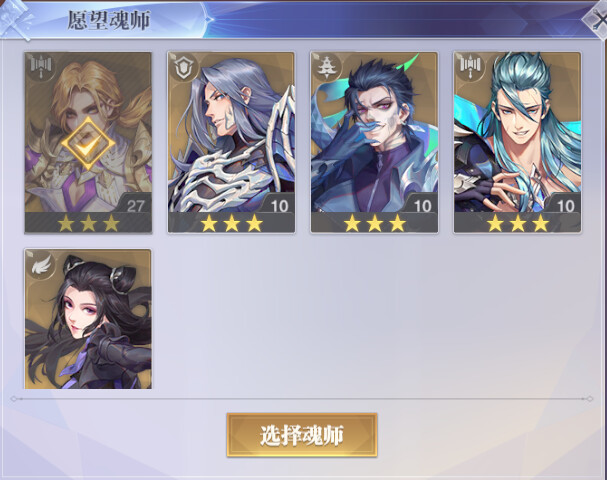
Task: Click the hammer emblem beside 愿望魂师 title
Action: 15,21
